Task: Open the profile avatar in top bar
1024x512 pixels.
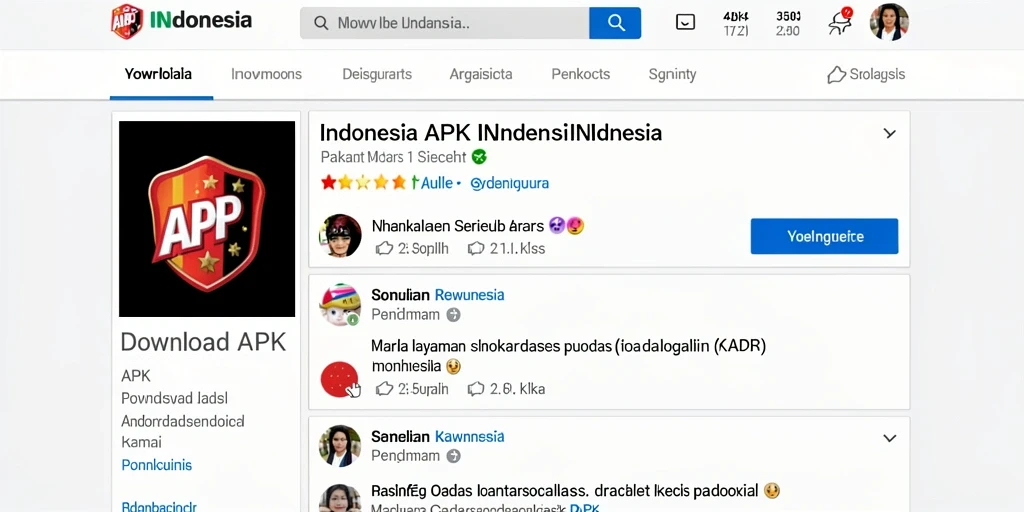Action: coord(889,22)
